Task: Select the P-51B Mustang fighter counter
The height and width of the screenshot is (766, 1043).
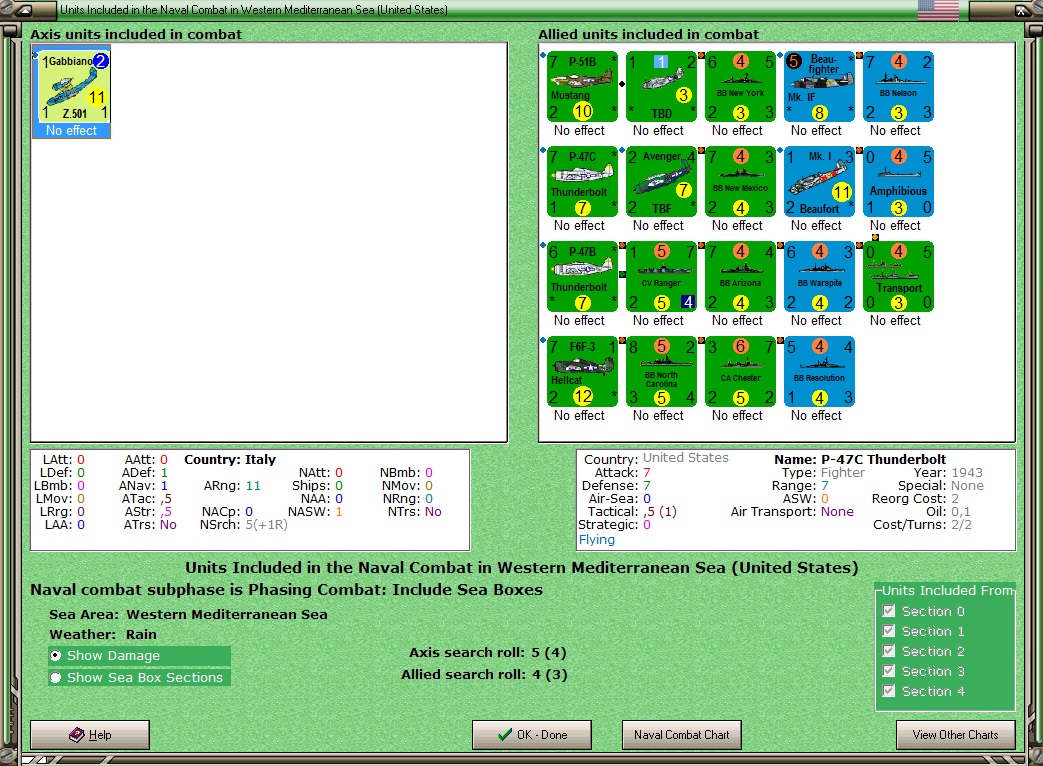Action: click(x=583, y=86)
